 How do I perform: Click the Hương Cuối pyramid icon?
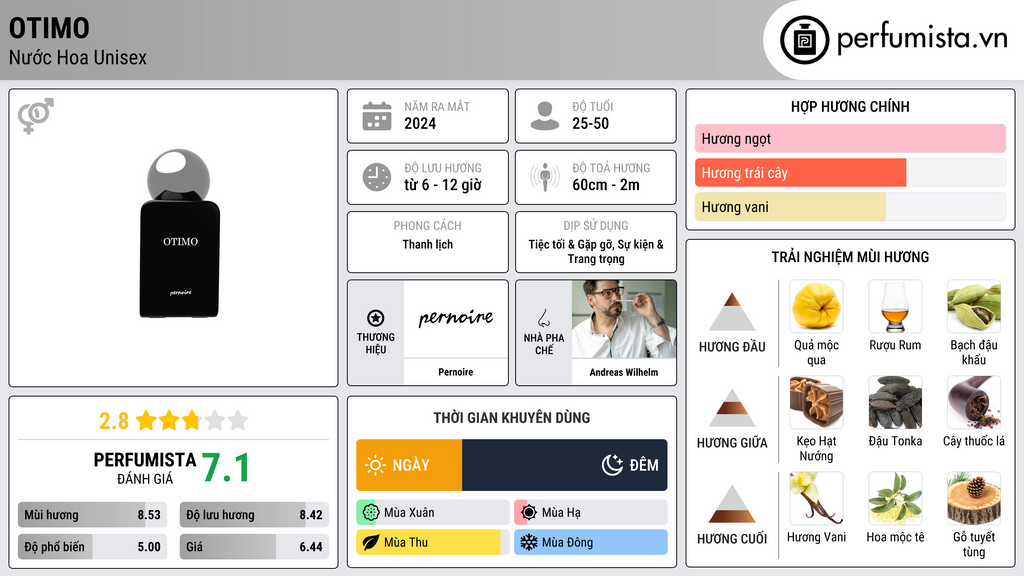732,504
